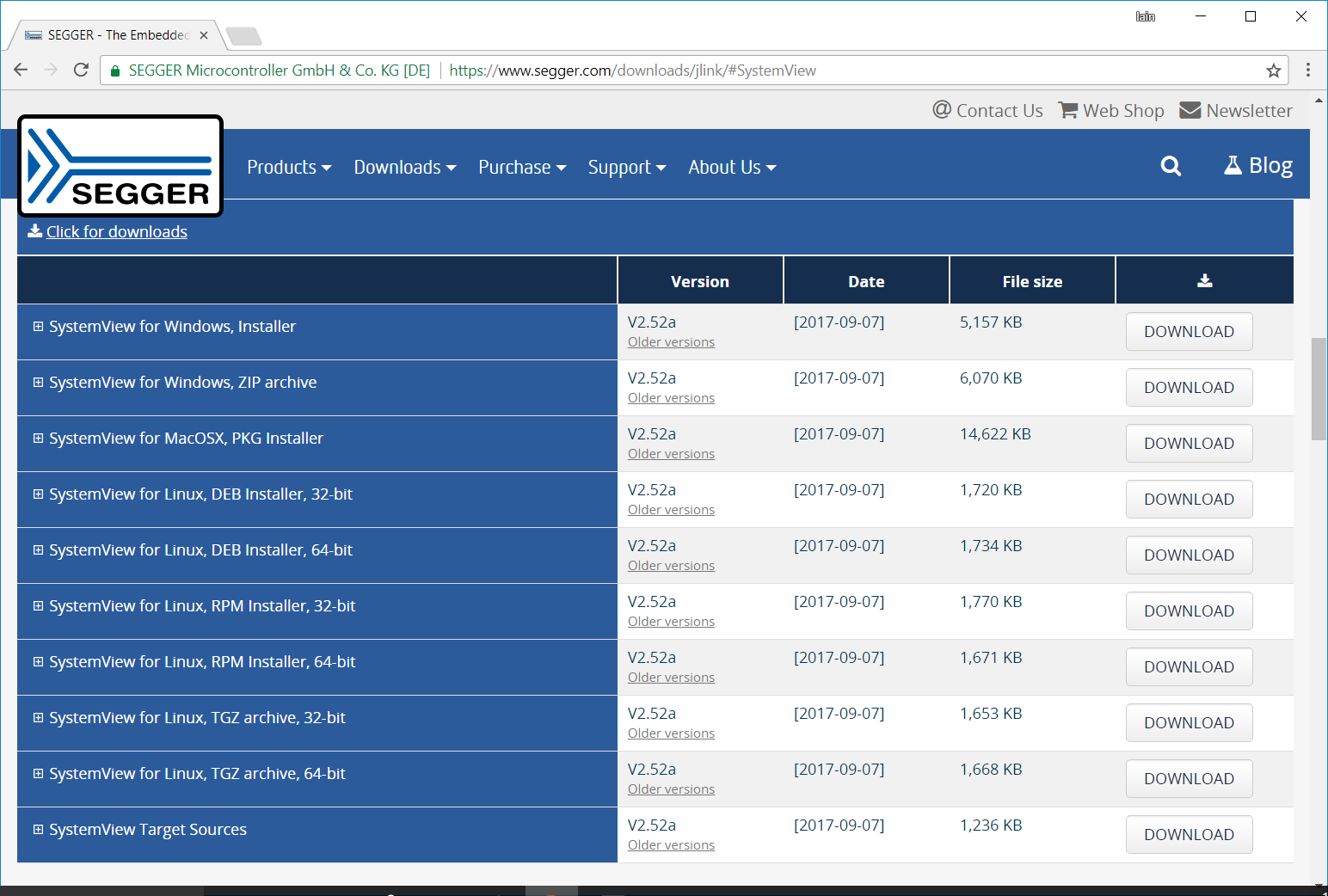Click the Blog flask icon
This screenshot has height=896, width=1328.
(x=1233, y=165)
